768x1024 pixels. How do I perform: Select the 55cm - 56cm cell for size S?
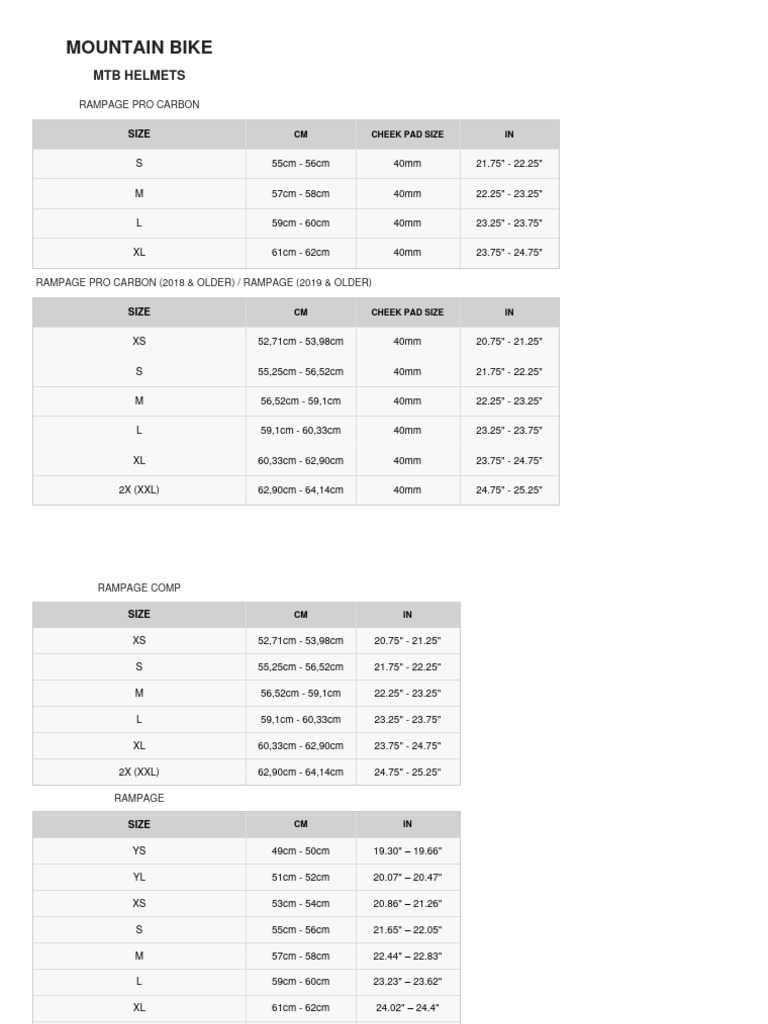click(x=300, y=163)
